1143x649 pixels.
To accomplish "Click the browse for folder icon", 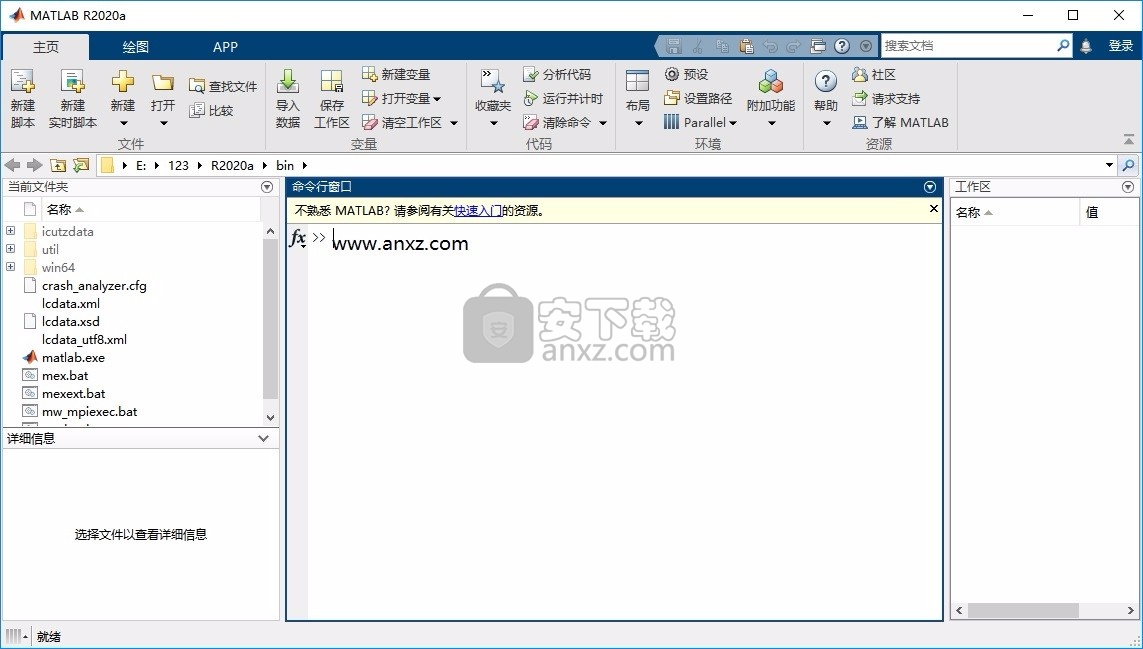I will click(x=81, y=166).
